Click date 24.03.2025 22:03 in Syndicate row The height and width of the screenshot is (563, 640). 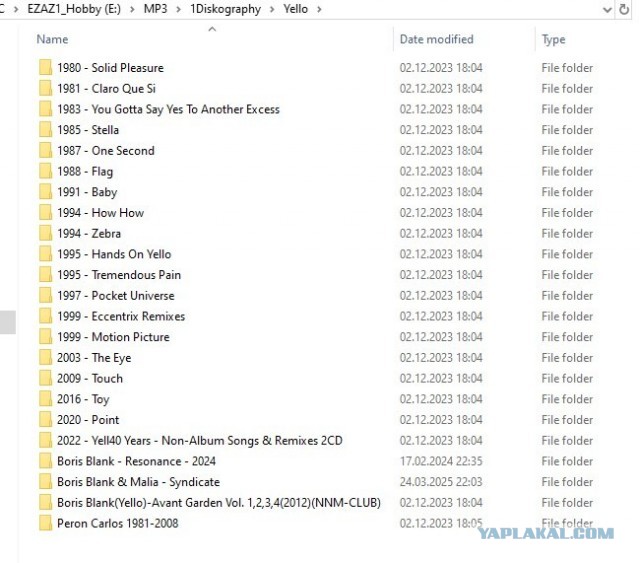[441, 481]
